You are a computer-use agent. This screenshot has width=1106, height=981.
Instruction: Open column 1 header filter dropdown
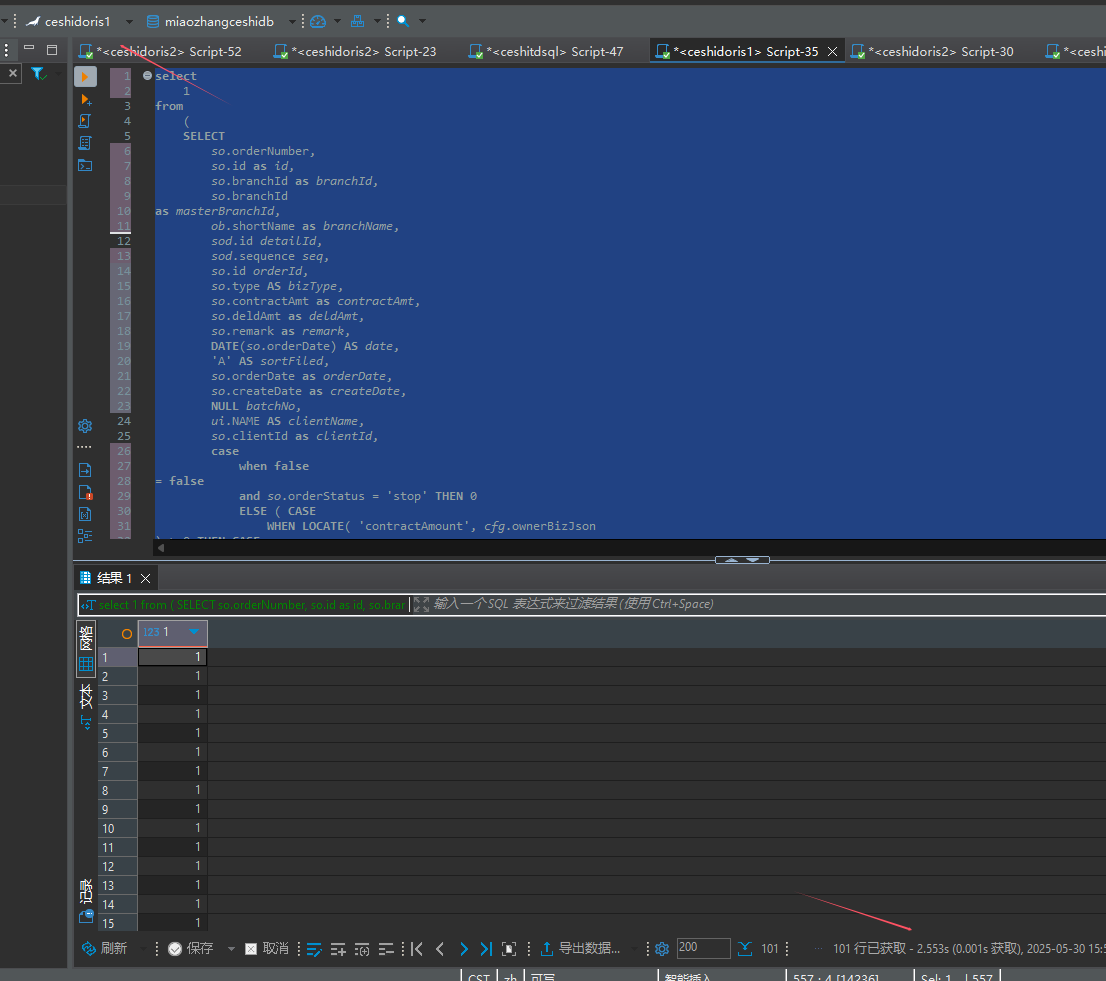[x=194, y=632]
